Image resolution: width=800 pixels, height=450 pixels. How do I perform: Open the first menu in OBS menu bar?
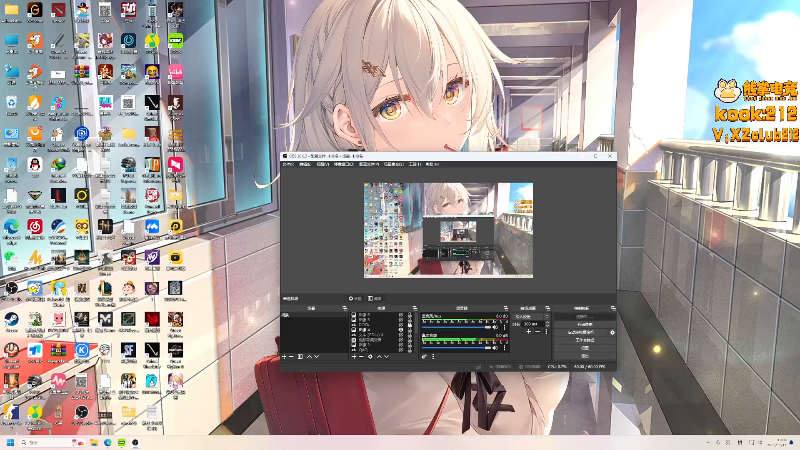point(288,164)
